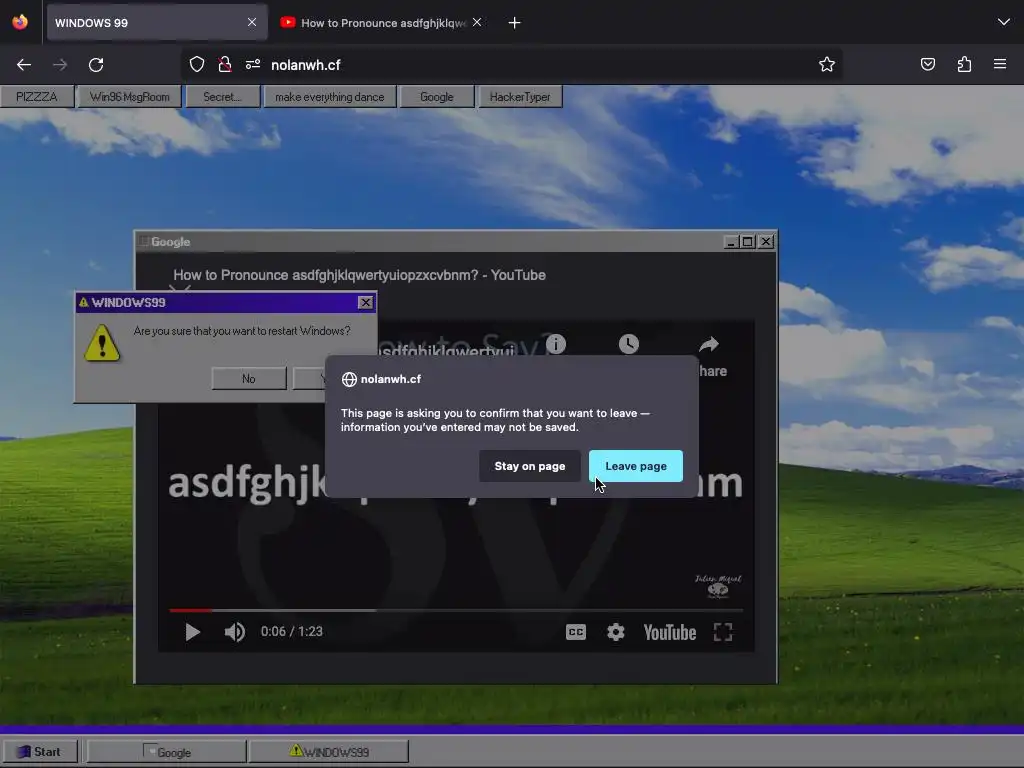The image size is (1024, 768).
Task: Toggle closed captions CC
Action: [575, 632]
